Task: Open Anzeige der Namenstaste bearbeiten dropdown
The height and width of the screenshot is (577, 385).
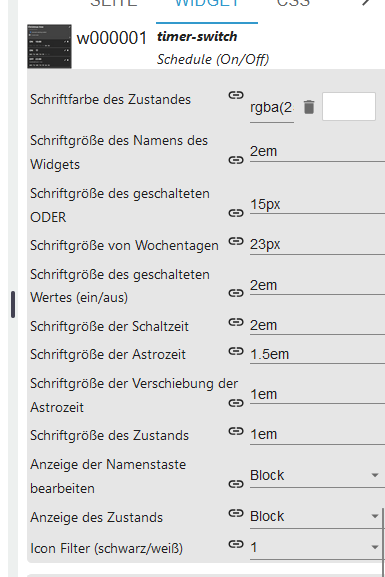Action: 317,475
